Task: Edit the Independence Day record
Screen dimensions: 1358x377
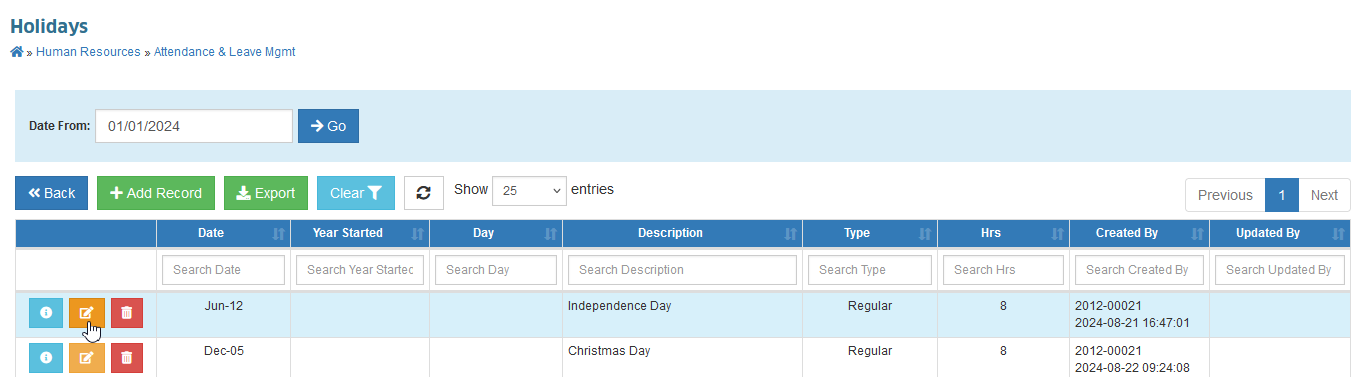Action: tap(86, 313)
